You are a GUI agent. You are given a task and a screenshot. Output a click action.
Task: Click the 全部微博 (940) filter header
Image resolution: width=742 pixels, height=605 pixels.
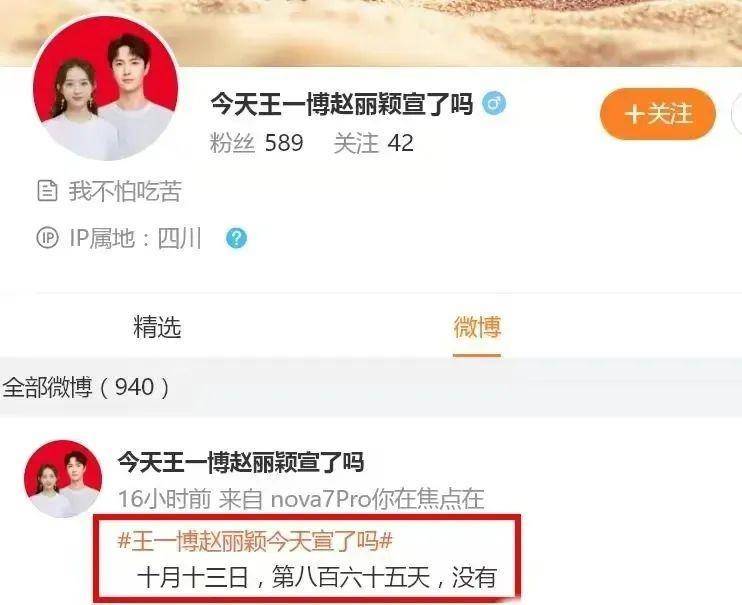[86, 387]
